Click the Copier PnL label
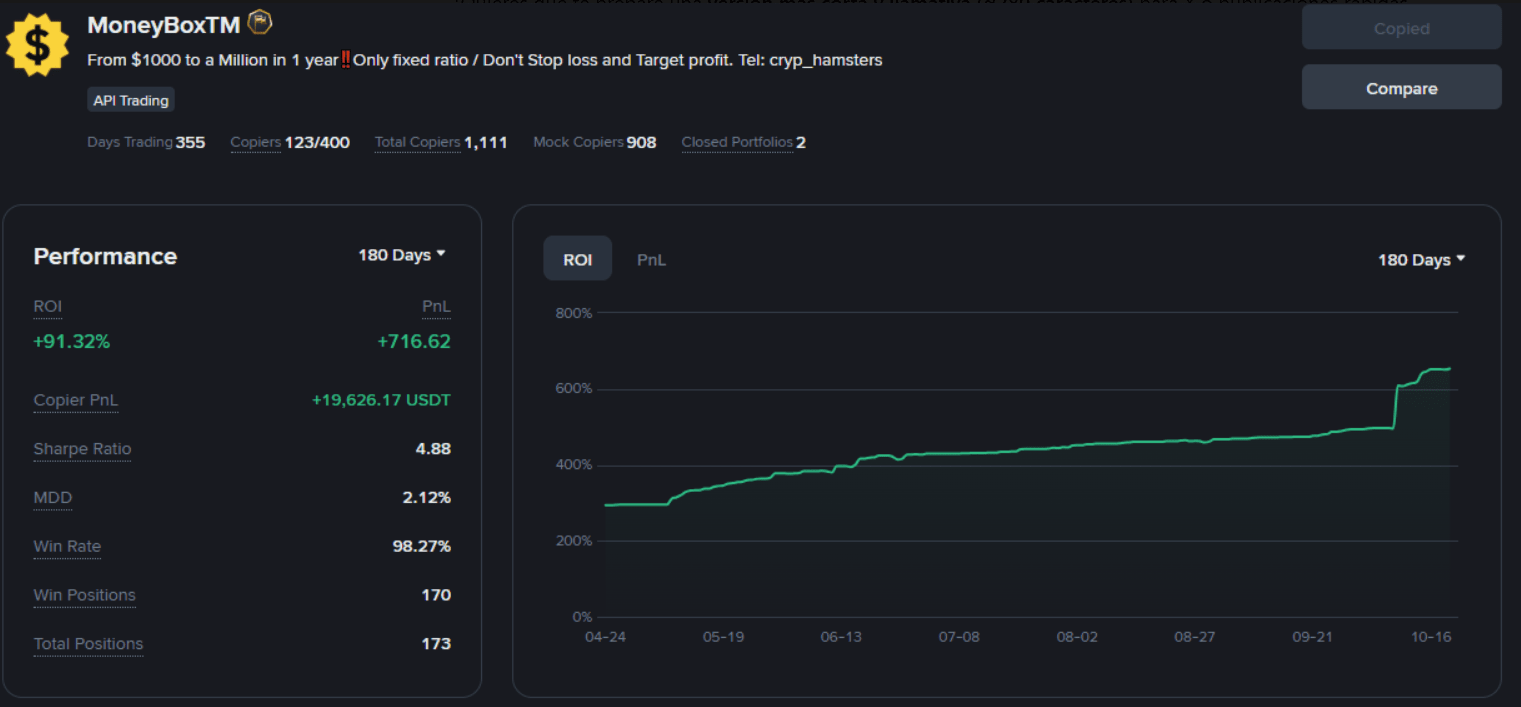This screenshot has height=707, width=1521. tap(75, 401)
